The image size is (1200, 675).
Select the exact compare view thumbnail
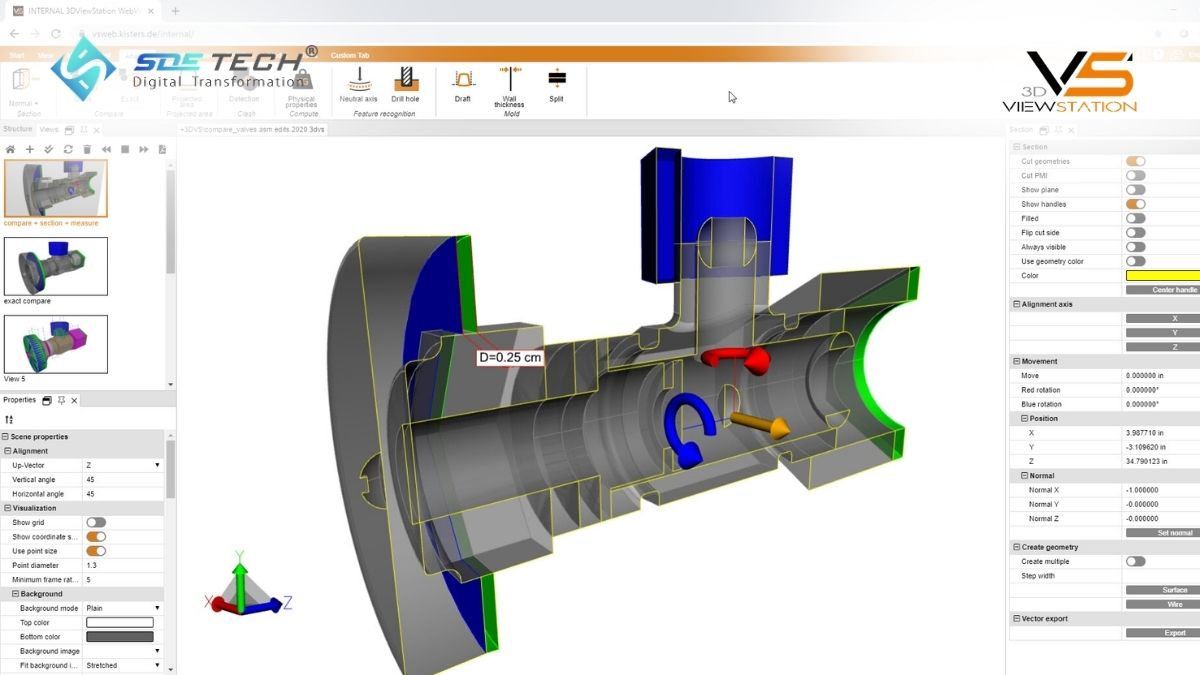click(x=56, y=266)
